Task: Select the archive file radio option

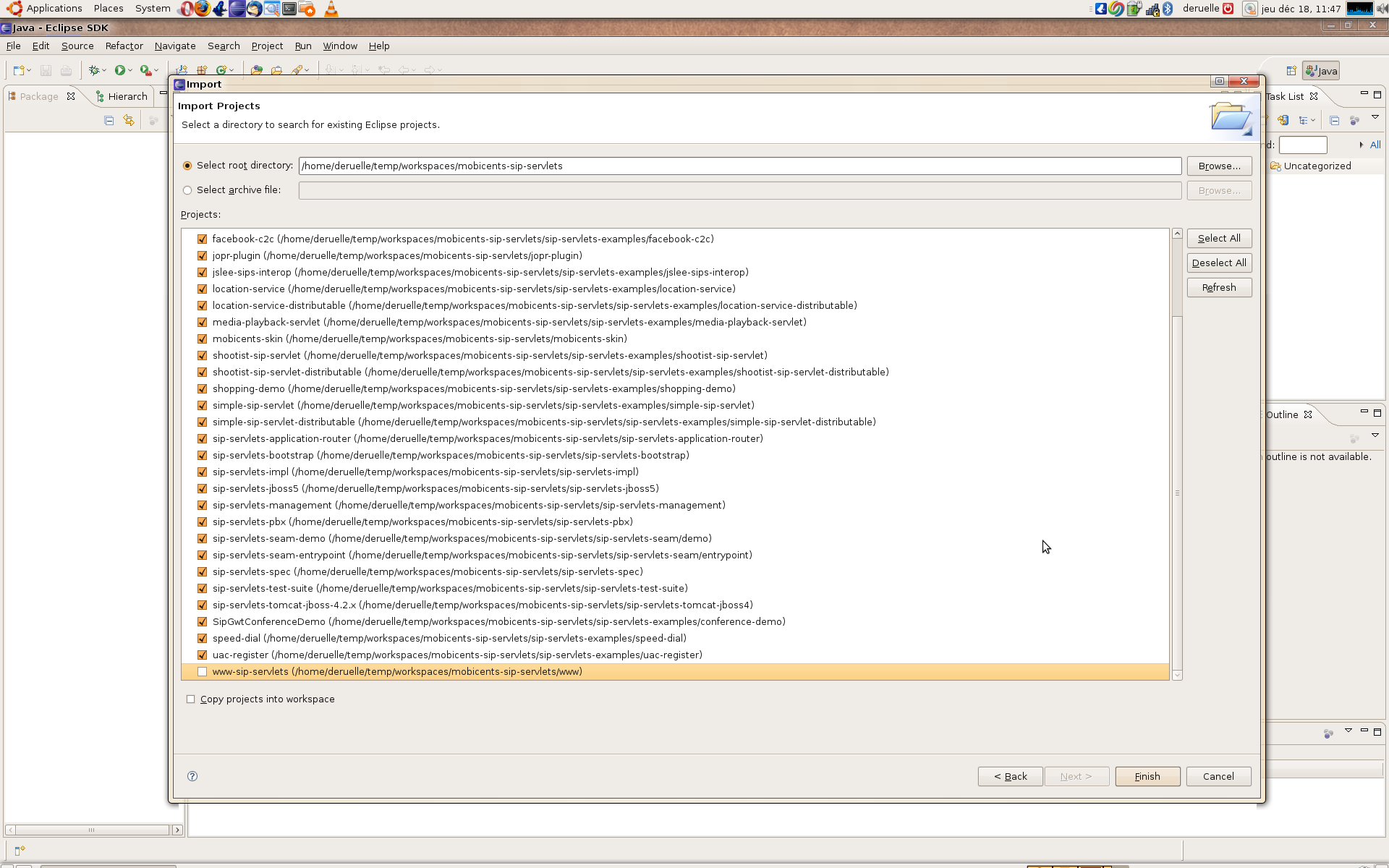Action: coord(188,190)
